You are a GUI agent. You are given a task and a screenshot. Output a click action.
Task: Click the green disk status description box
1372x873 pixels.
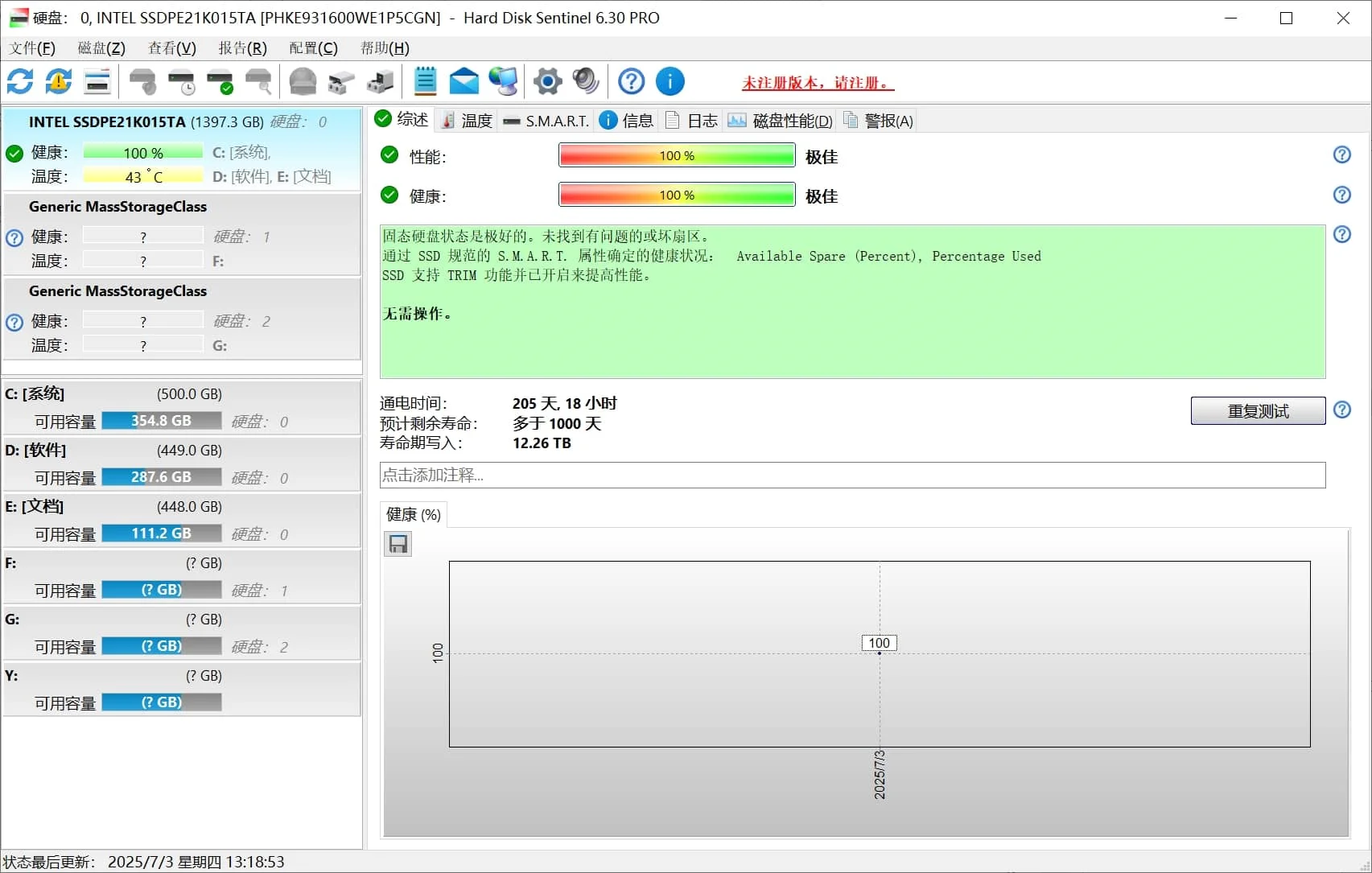click(x=852, y=302)
